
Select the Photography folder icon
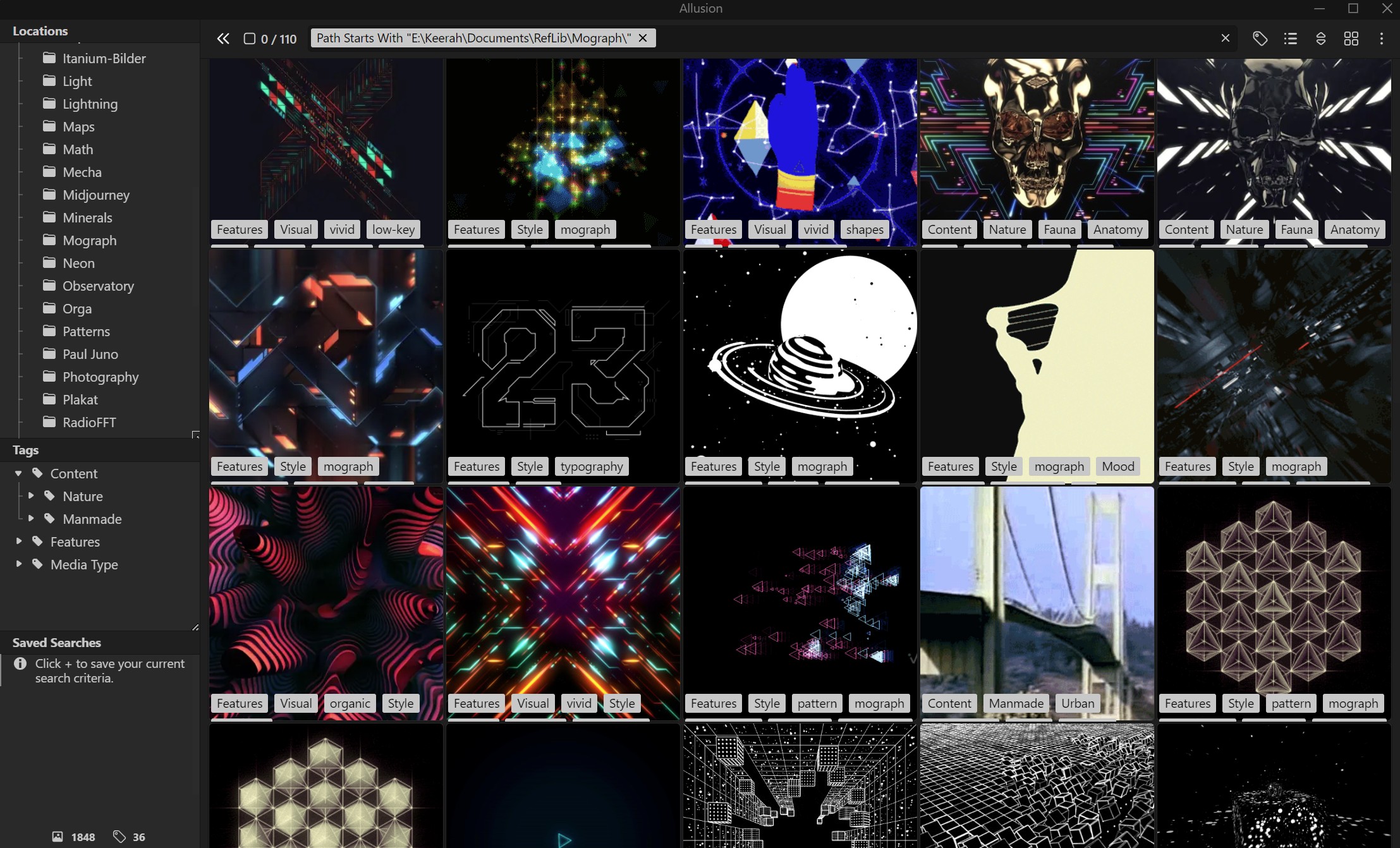click(49, 376)
